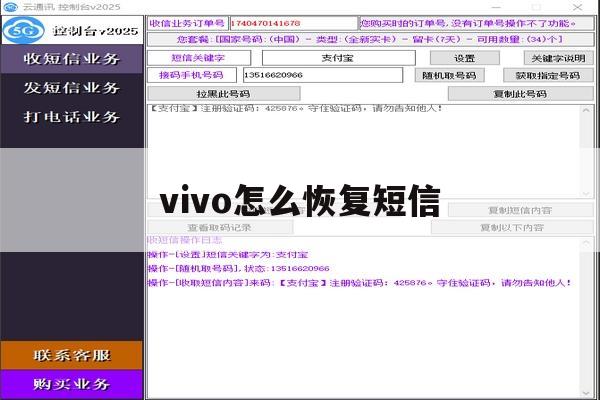
Task: Click the 设置 button
Action: pos(465,58)
